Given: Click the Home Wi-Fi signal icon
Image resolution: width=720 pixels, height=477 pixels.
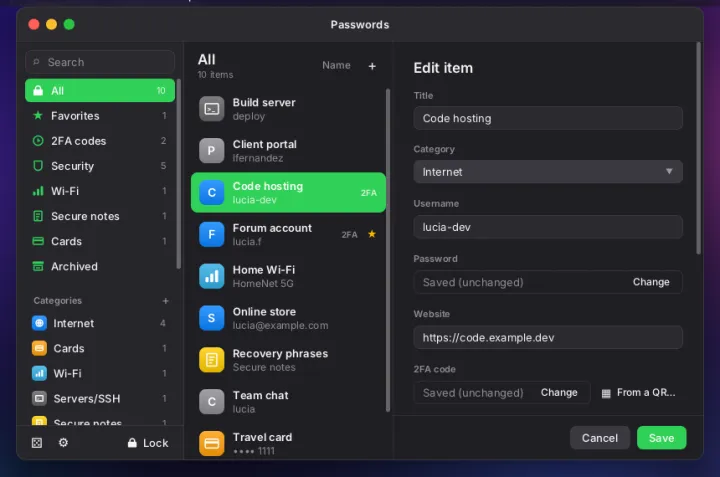Looking at the screenshot, I should pyautogui.click(x=211, y=276).
